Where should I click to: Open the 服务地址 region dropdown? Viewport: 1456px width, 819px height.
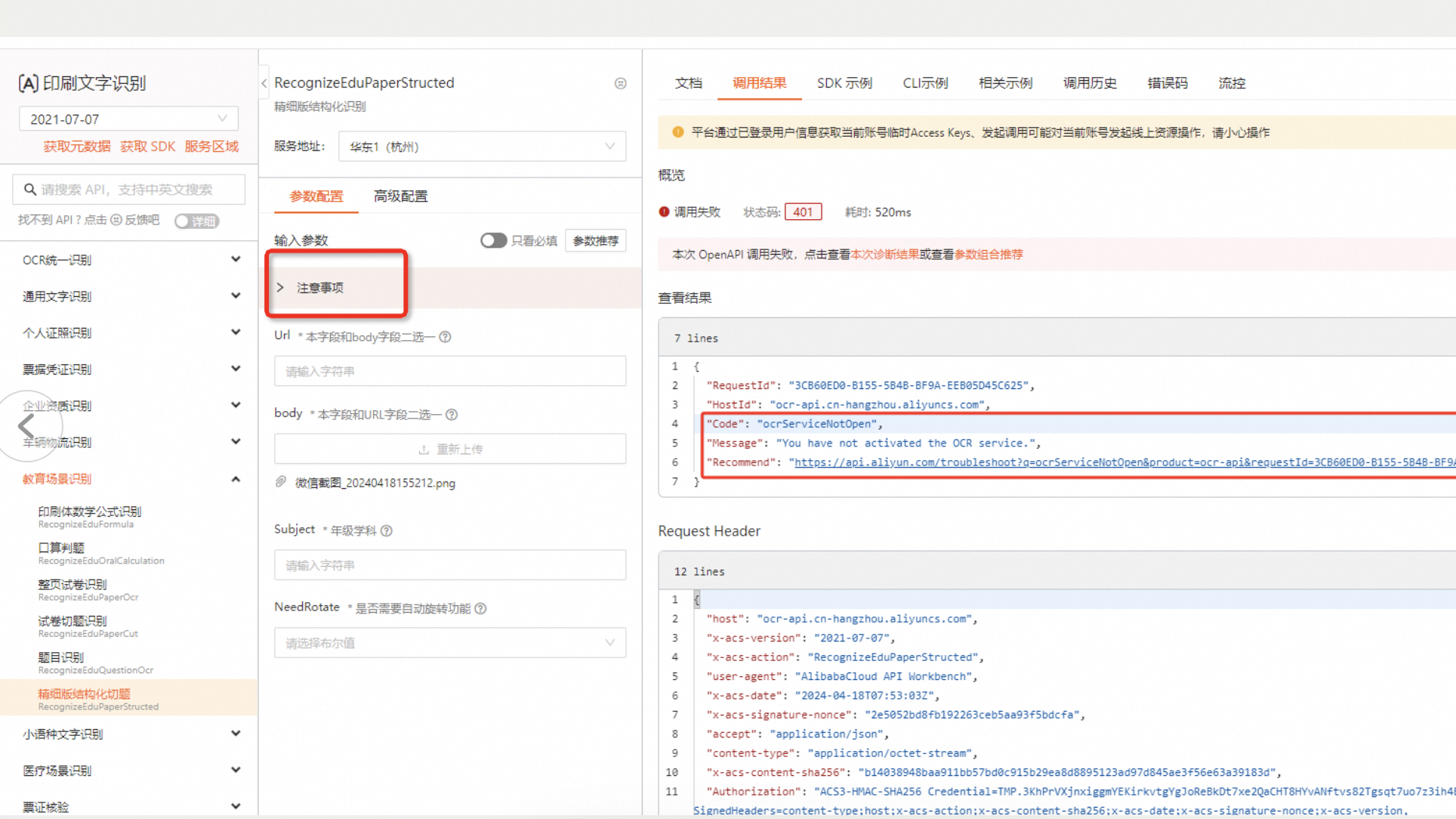coord(482,147)
